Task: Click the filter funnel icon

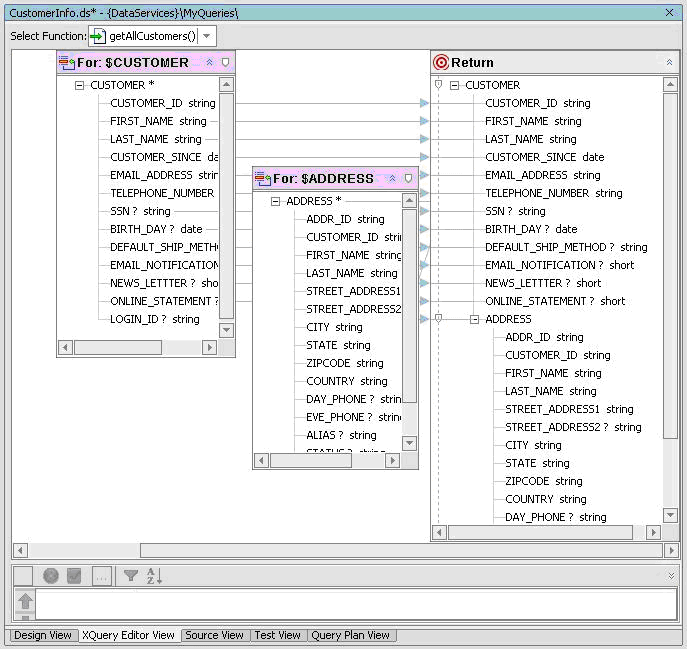Action: 131,575
